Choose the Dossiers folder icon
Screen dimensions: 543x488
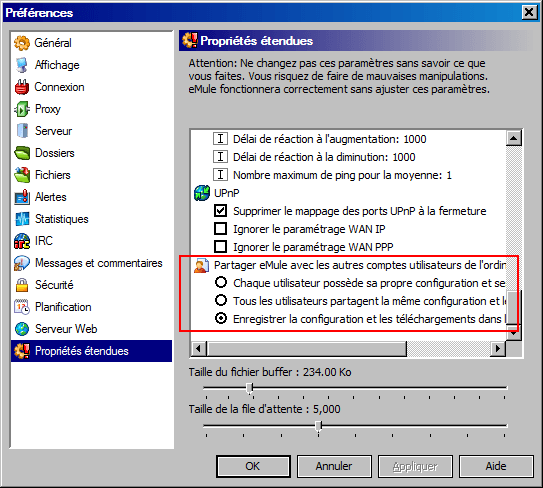click(22, 153)
